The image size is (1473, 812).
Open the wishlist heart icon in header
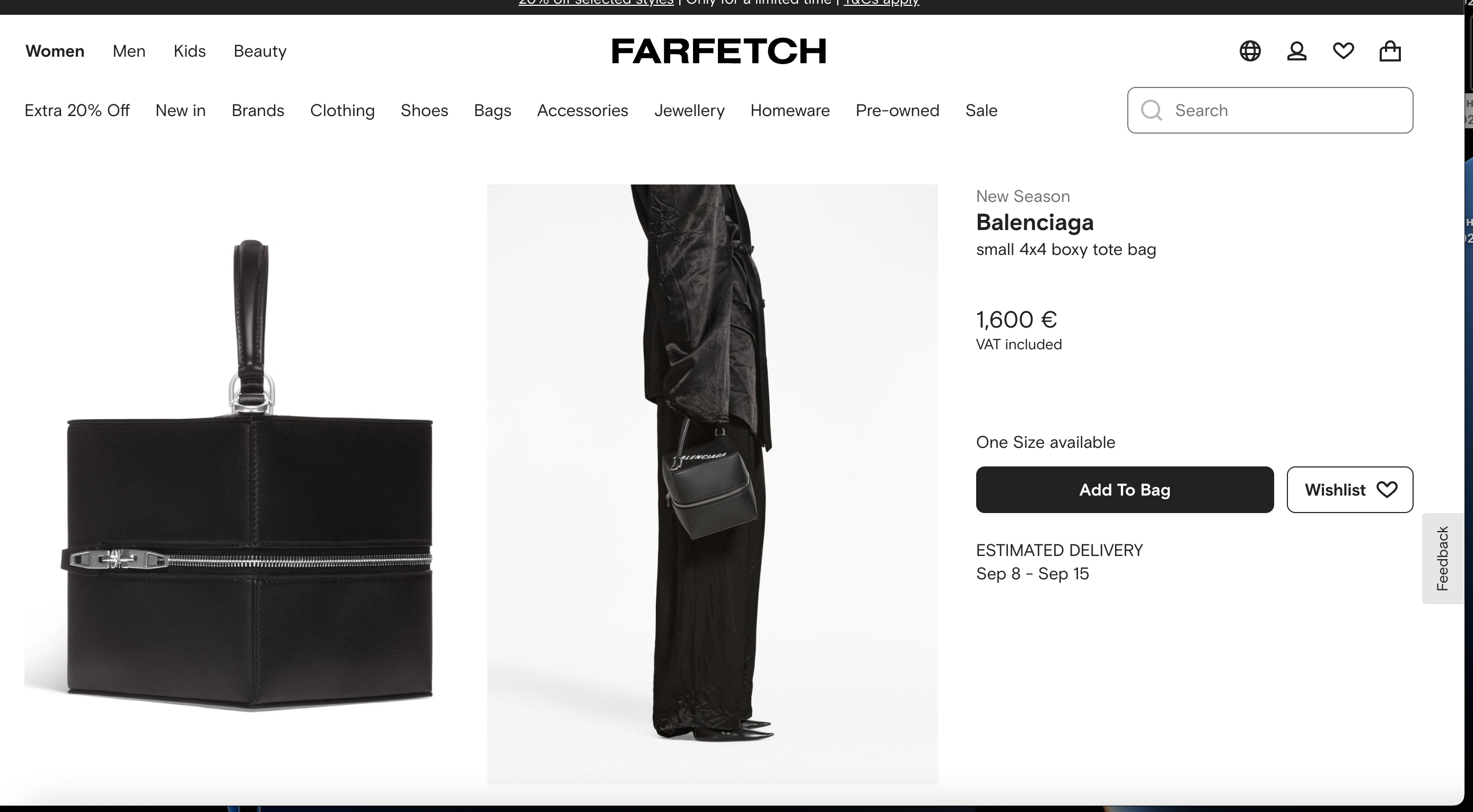click(x=1343, y=51)
